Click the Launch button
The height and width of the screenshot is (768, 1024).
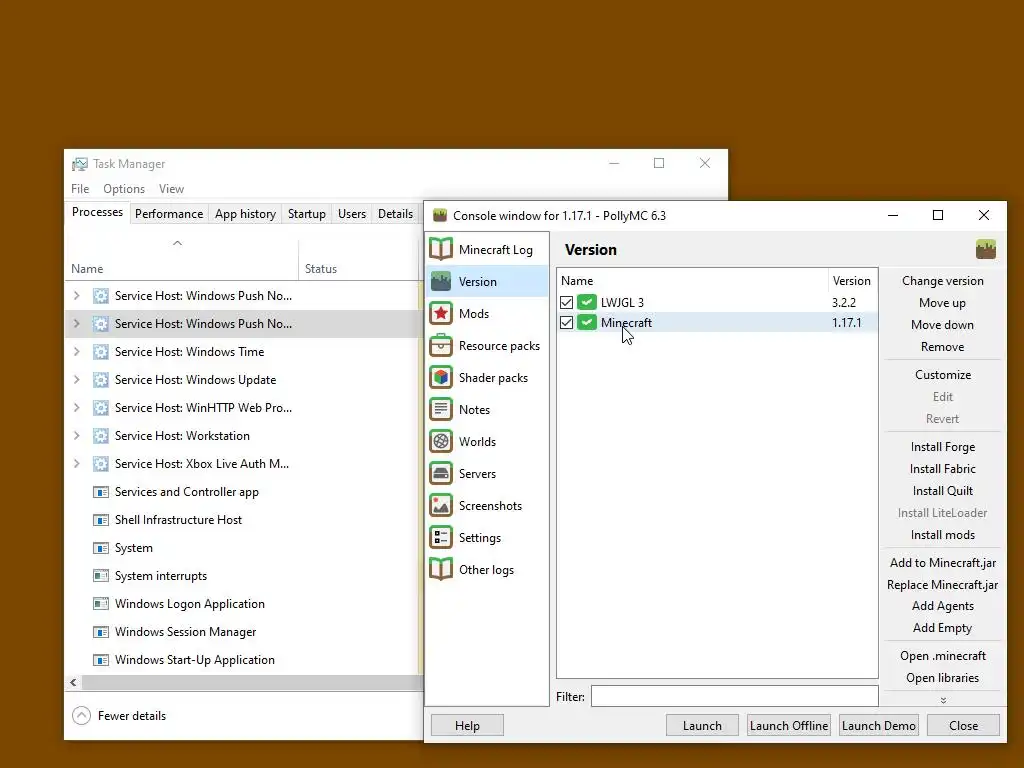pos(702,726)
